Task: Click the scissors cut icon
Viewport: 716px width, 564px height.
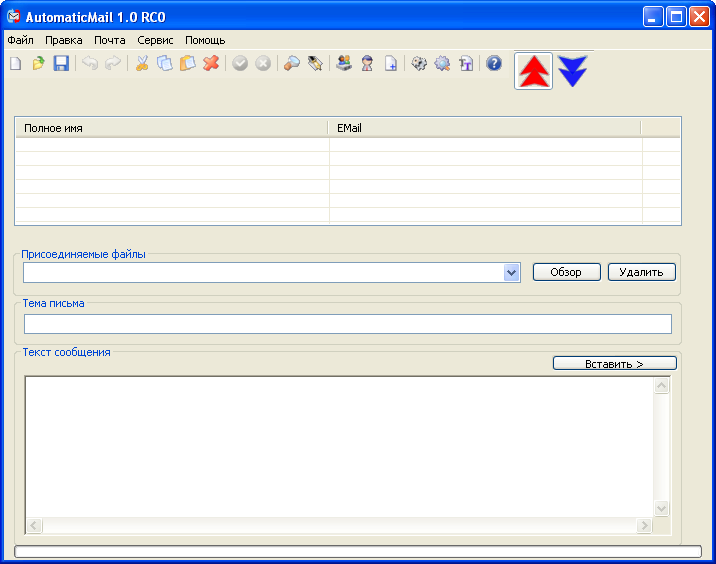Action: [142, 64]
